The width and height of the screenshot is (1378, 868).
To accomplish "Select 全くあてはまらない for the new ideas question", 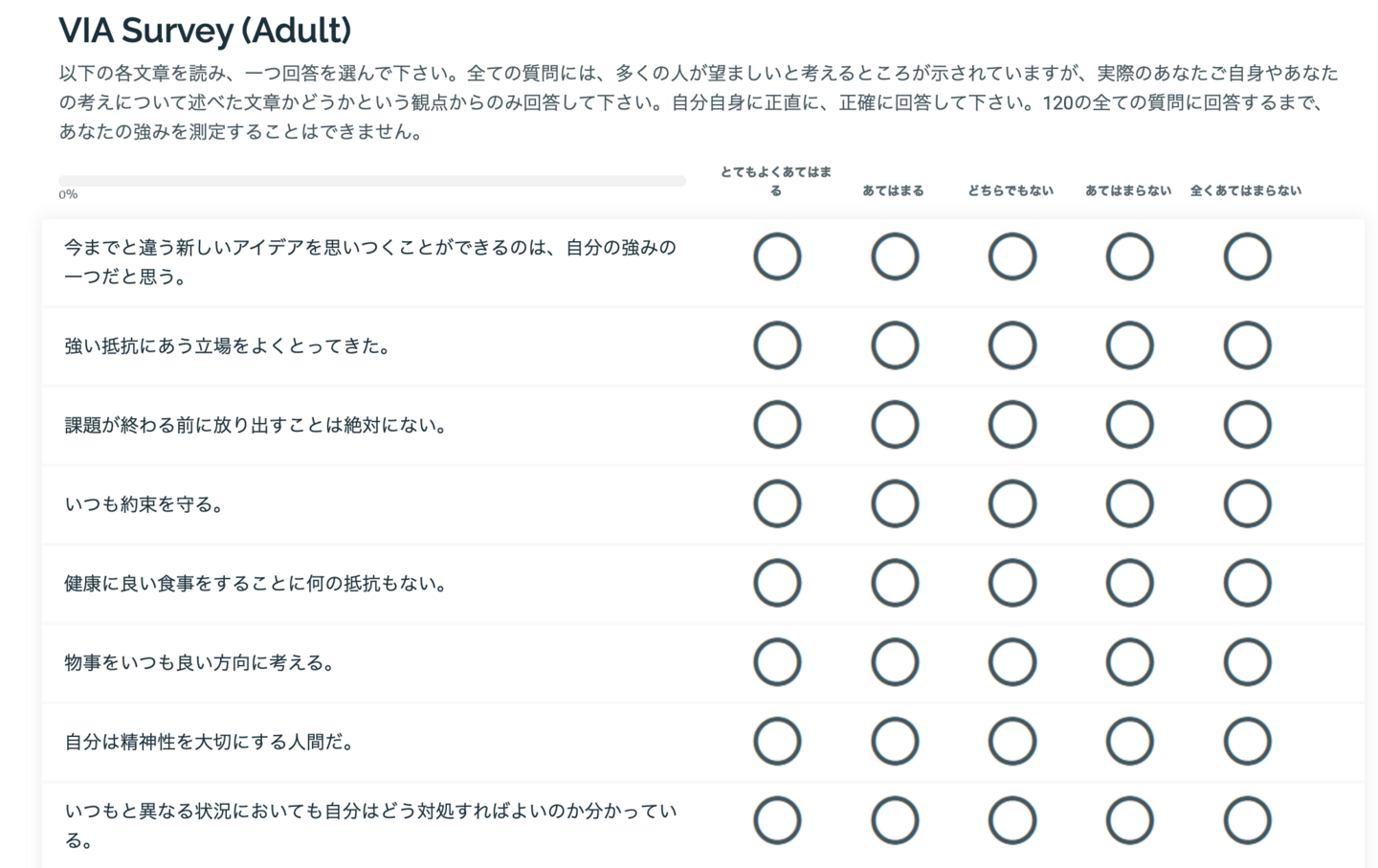I will pyautogui.click(x=1247, y=256).
